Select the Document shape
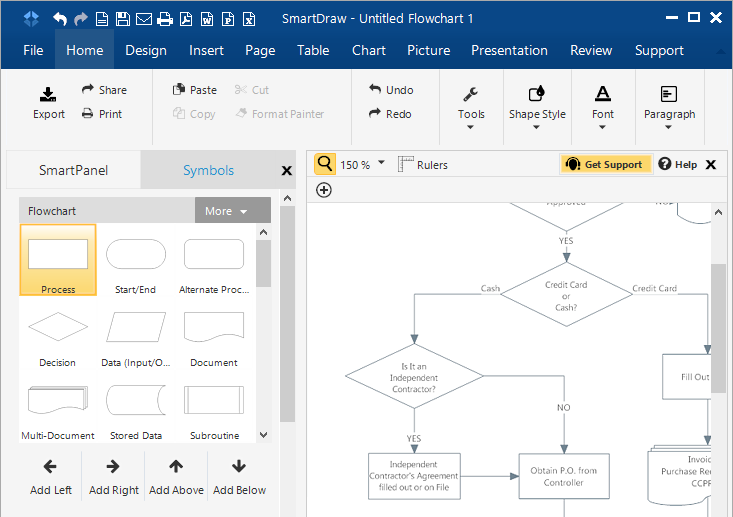733x517 pixels. click(x=214, y=339)
